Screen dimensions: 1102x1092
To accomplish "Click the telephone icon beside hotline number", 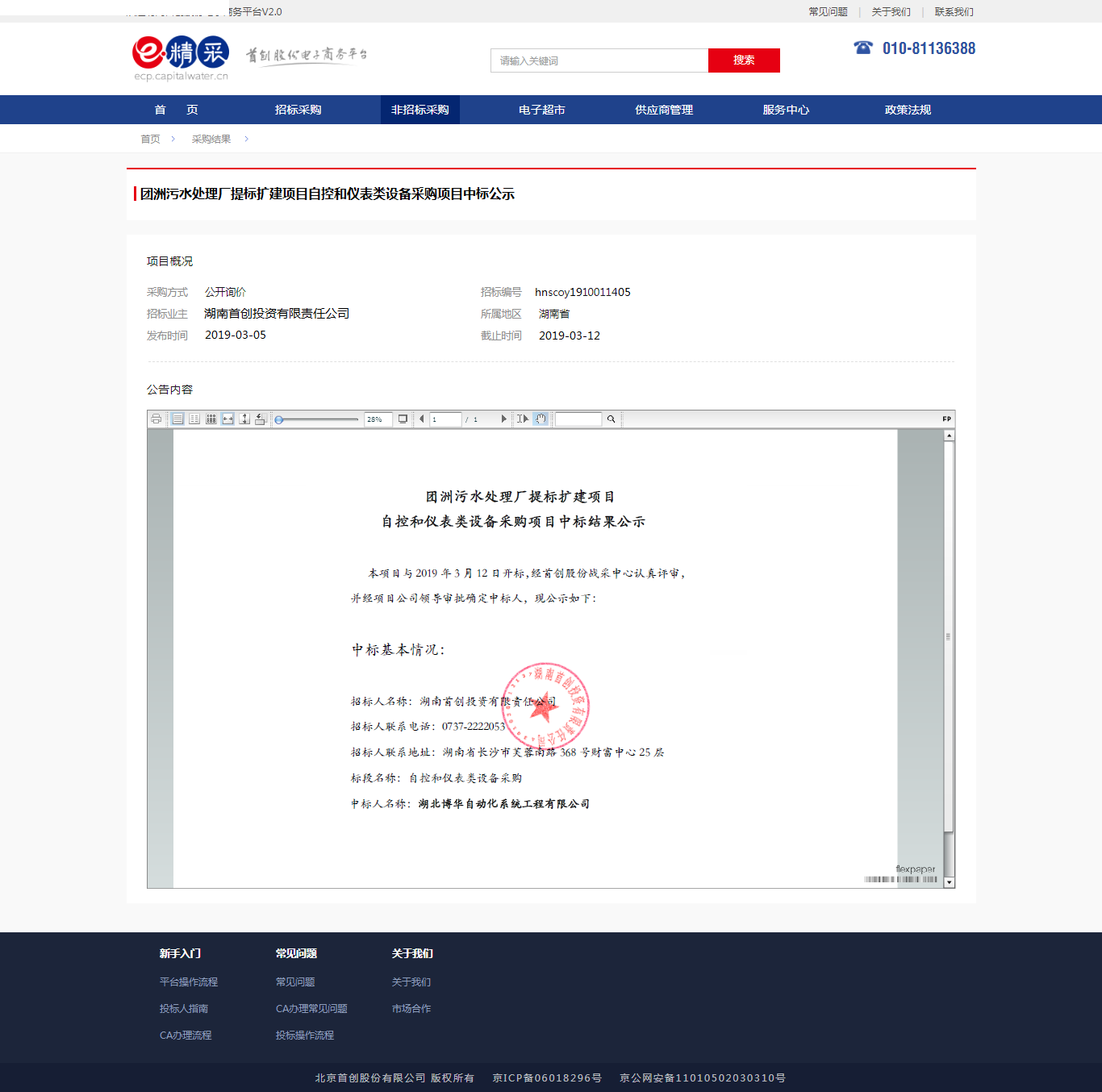I will (x=863, y=48).
